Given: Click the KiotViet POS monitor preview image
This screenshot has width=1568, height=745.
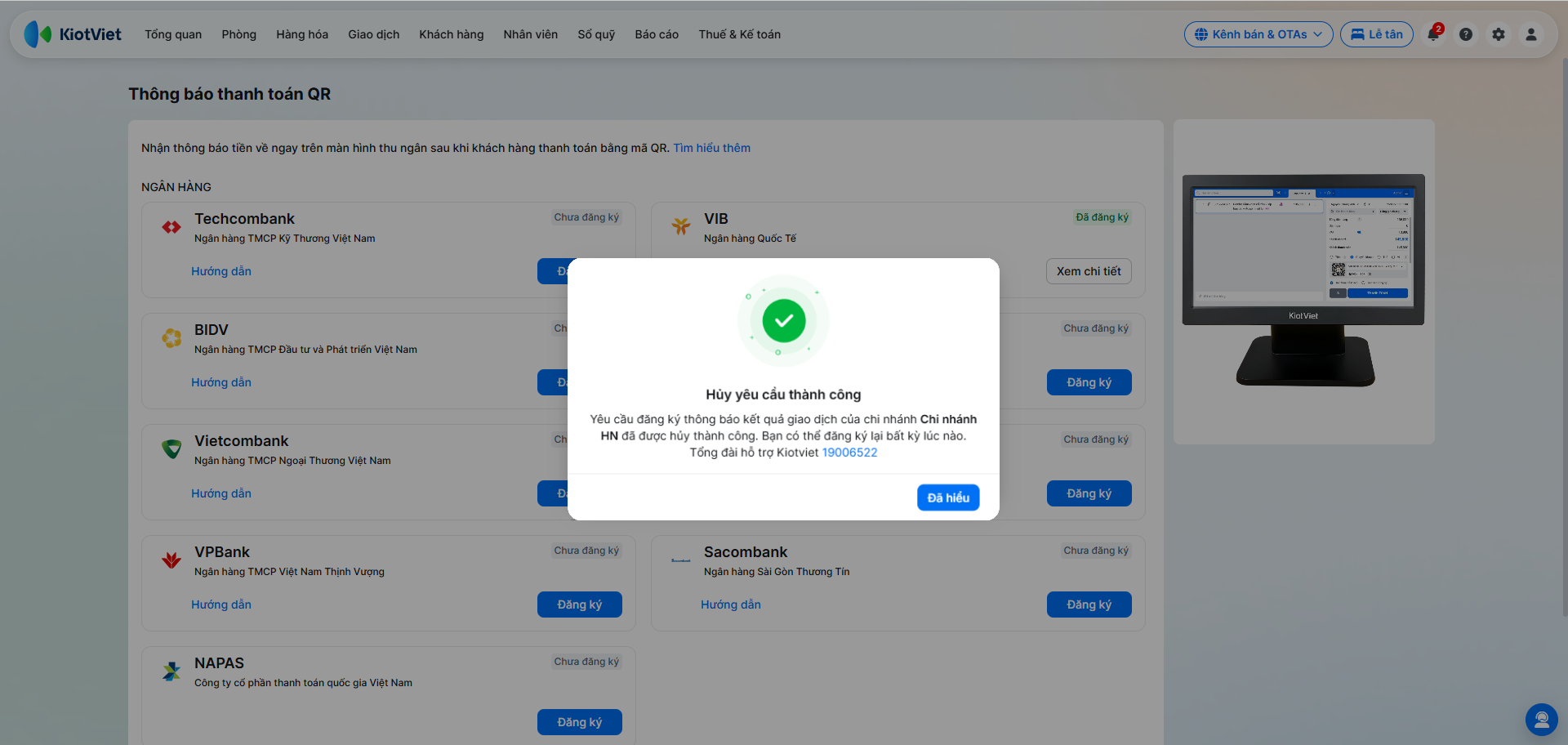Looking at the screenshot, I should [x=1303, y=280].
